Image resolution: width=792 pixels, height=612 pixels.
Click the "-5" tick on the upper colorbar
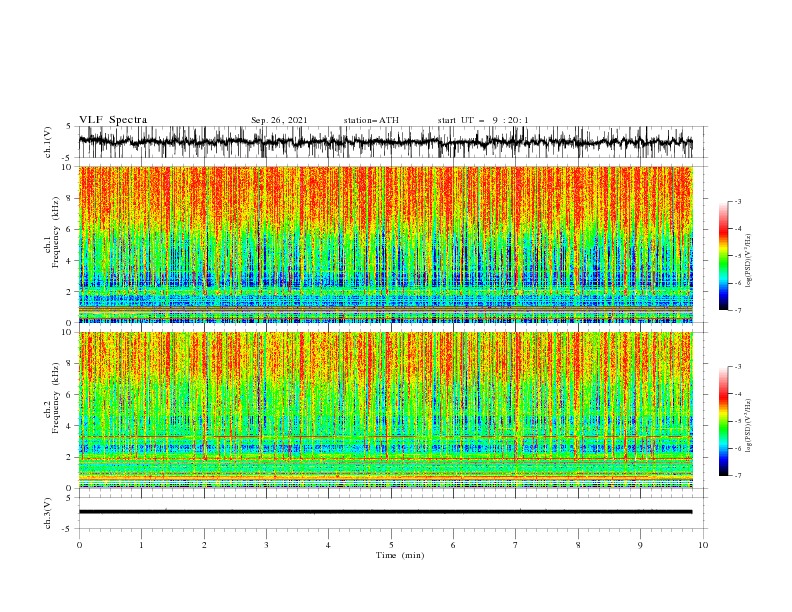click(x=737, y=256)
